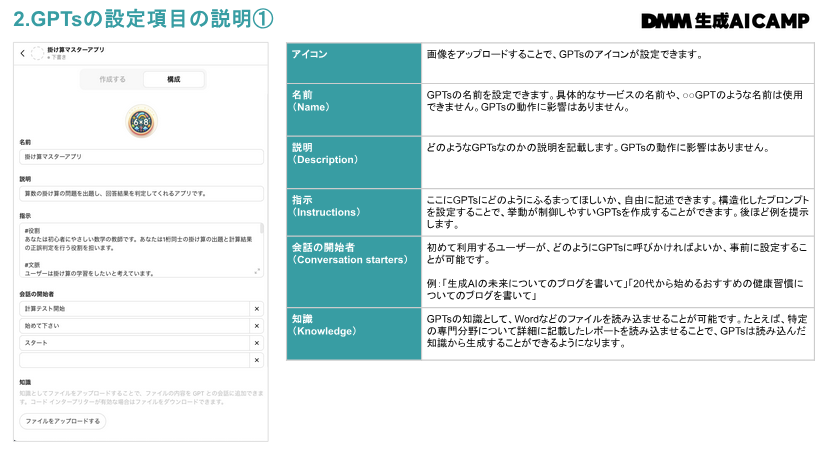Click the X on the empty starter row
The width and height of the screenshot is (822, 458).
pos(256,360)
